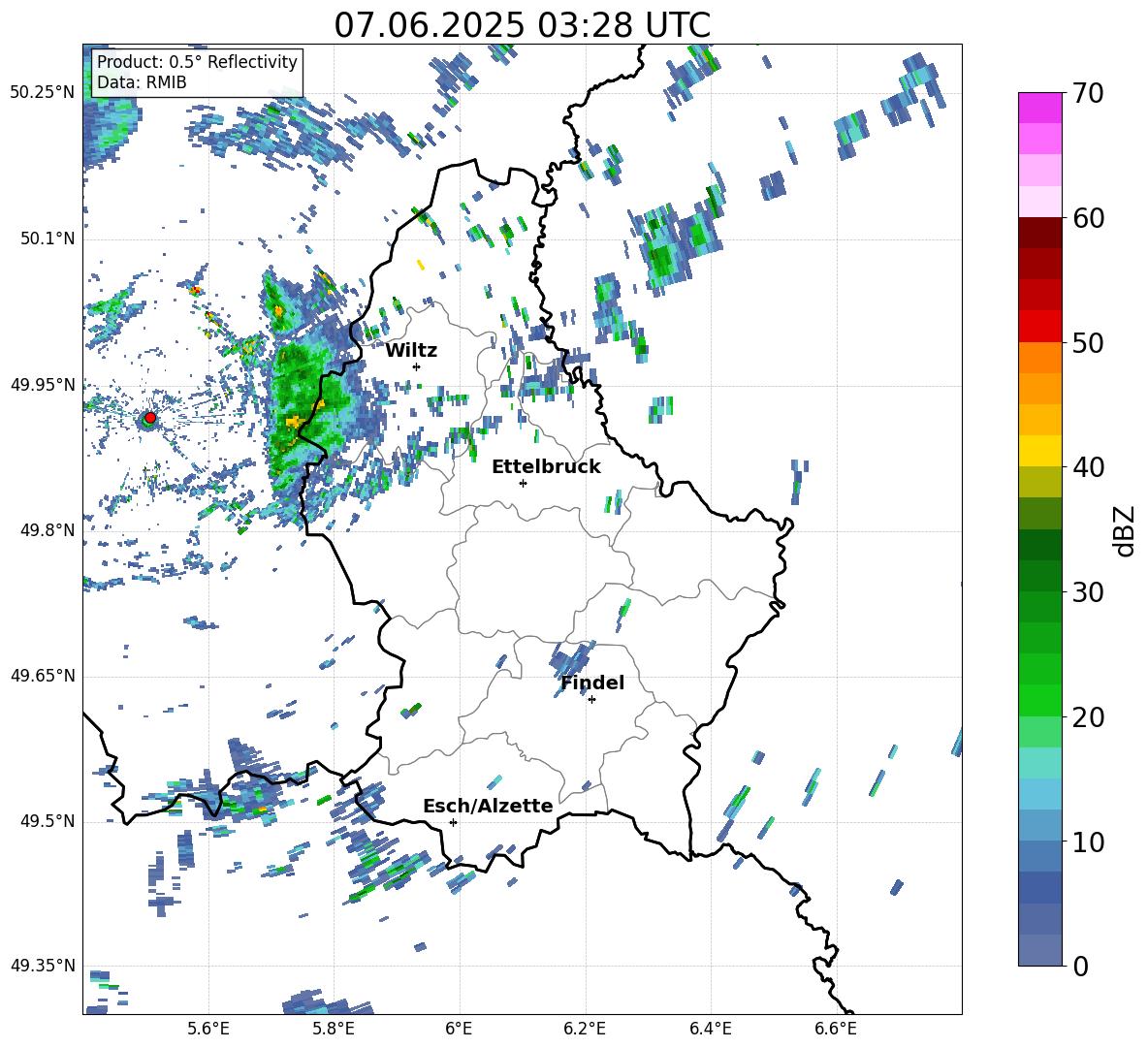This screenshot has width=1148, height=1048.
Task: Click the bright green swatch above 20
Action: [x=1039, y=700]
